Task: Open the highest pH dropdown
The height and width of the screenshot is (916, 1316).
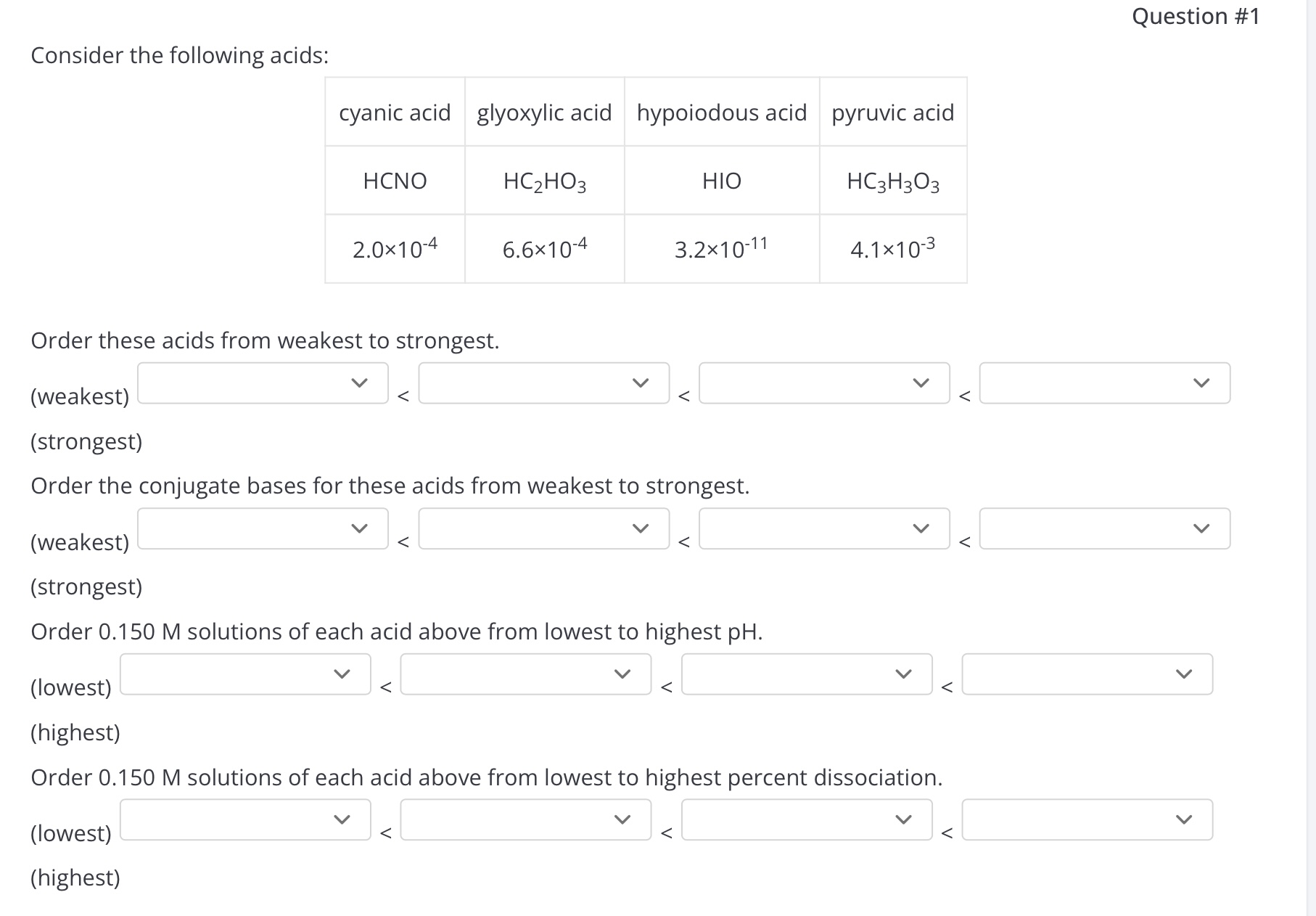Action: coord(1085,674)
